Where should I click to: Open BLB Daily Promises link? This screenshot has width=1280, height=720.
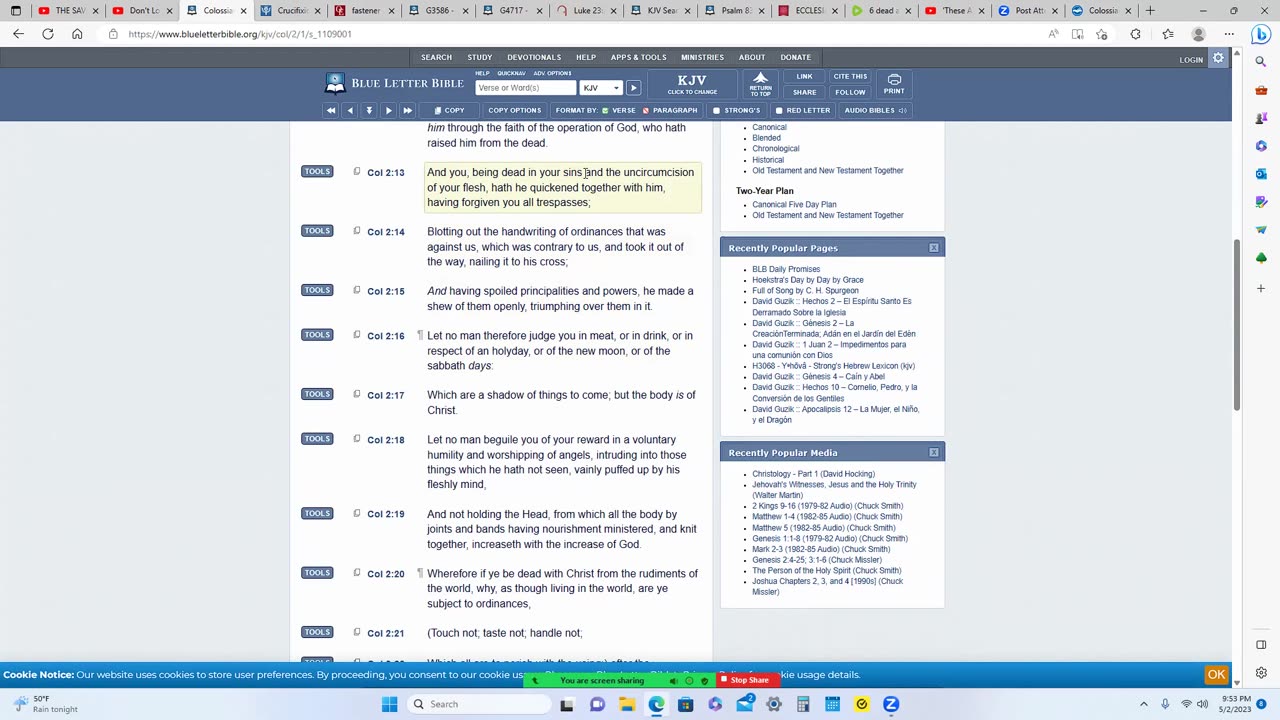tap(786, 269)
